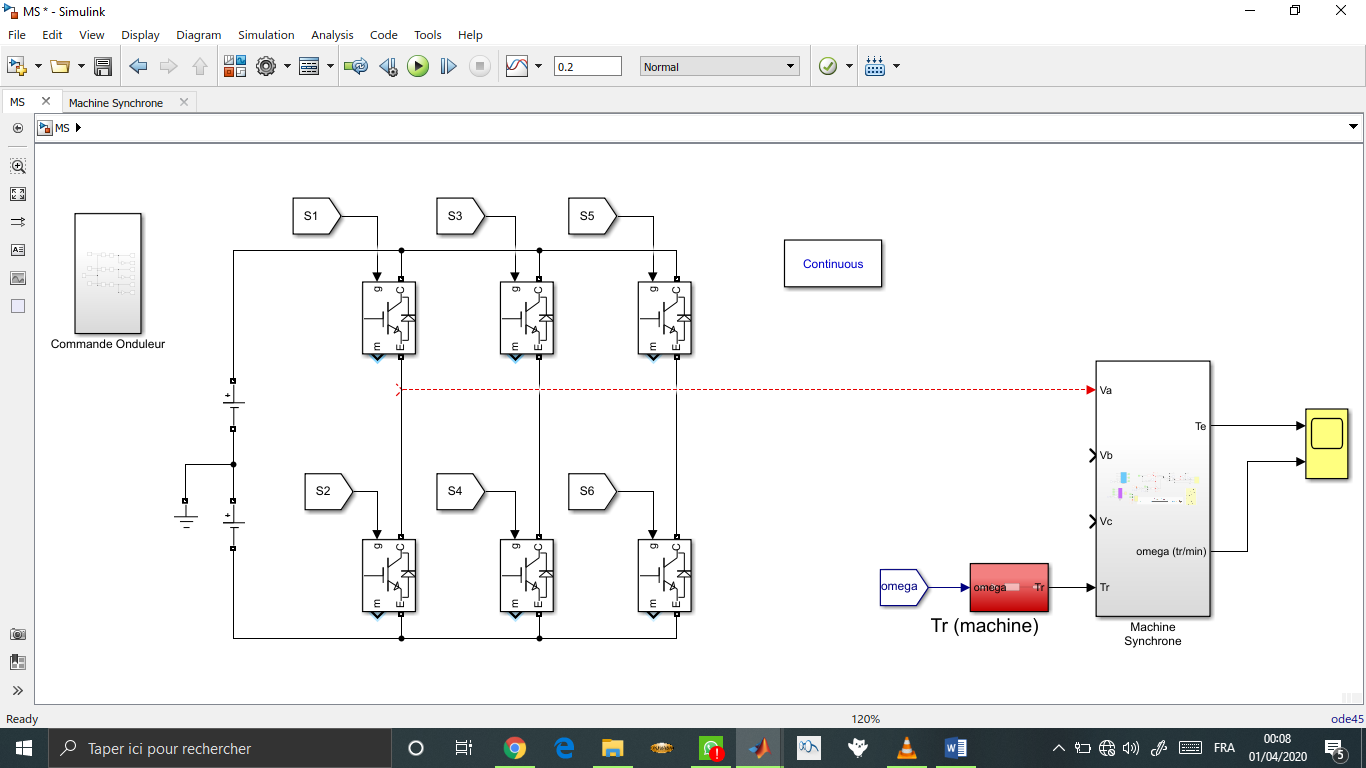Expand the palette with double chevron
Image resolution: width=1366 pixels, height=768 pixels.
[x=17, y=690]
